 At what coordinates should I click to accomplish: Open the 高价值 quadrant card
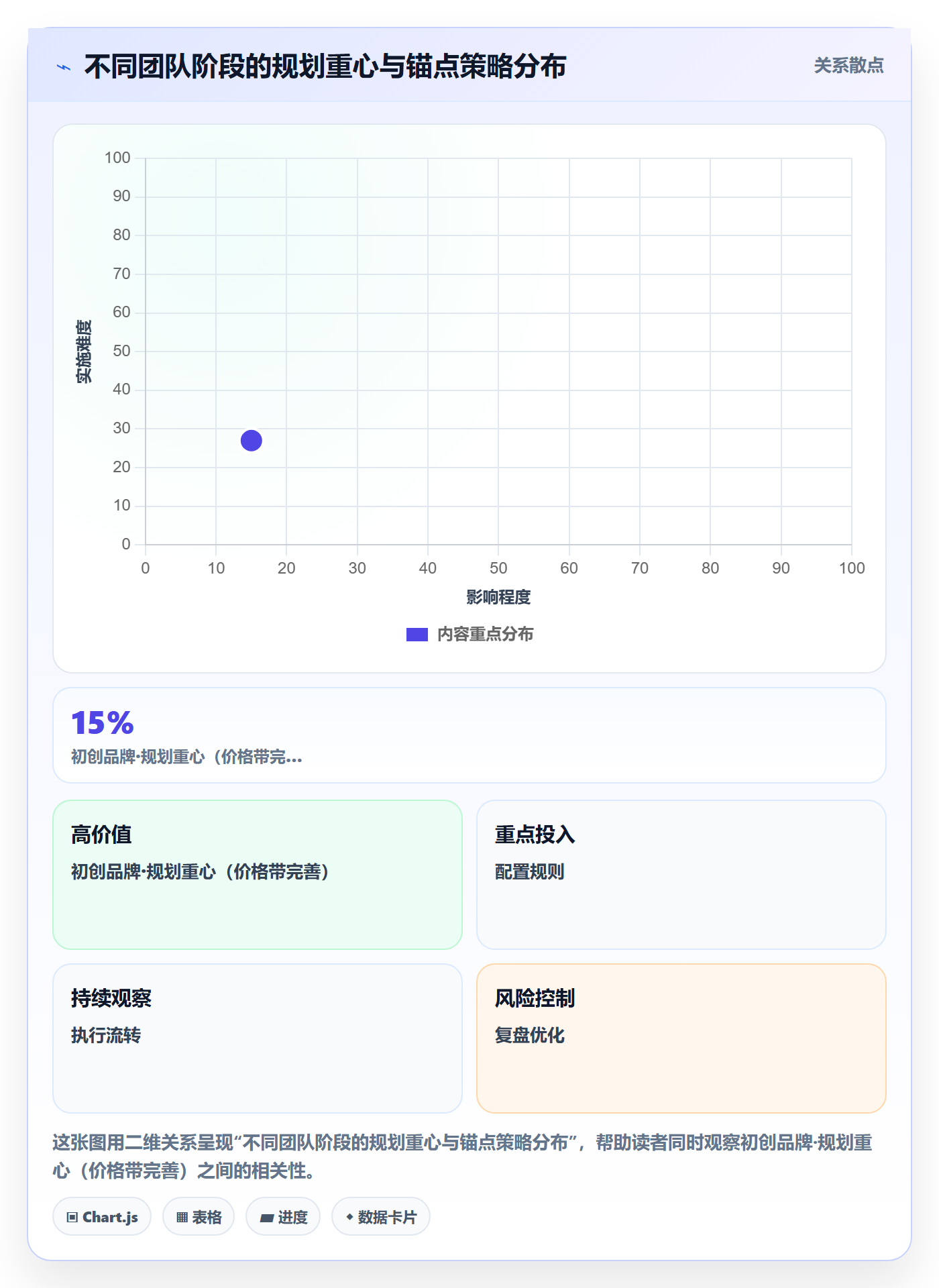258,875
